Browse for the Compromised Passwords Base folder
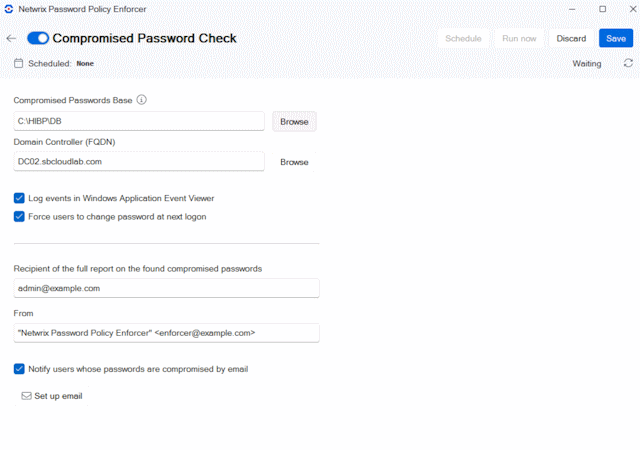Screen dimensions: 640x450 (x=294, y=122)
